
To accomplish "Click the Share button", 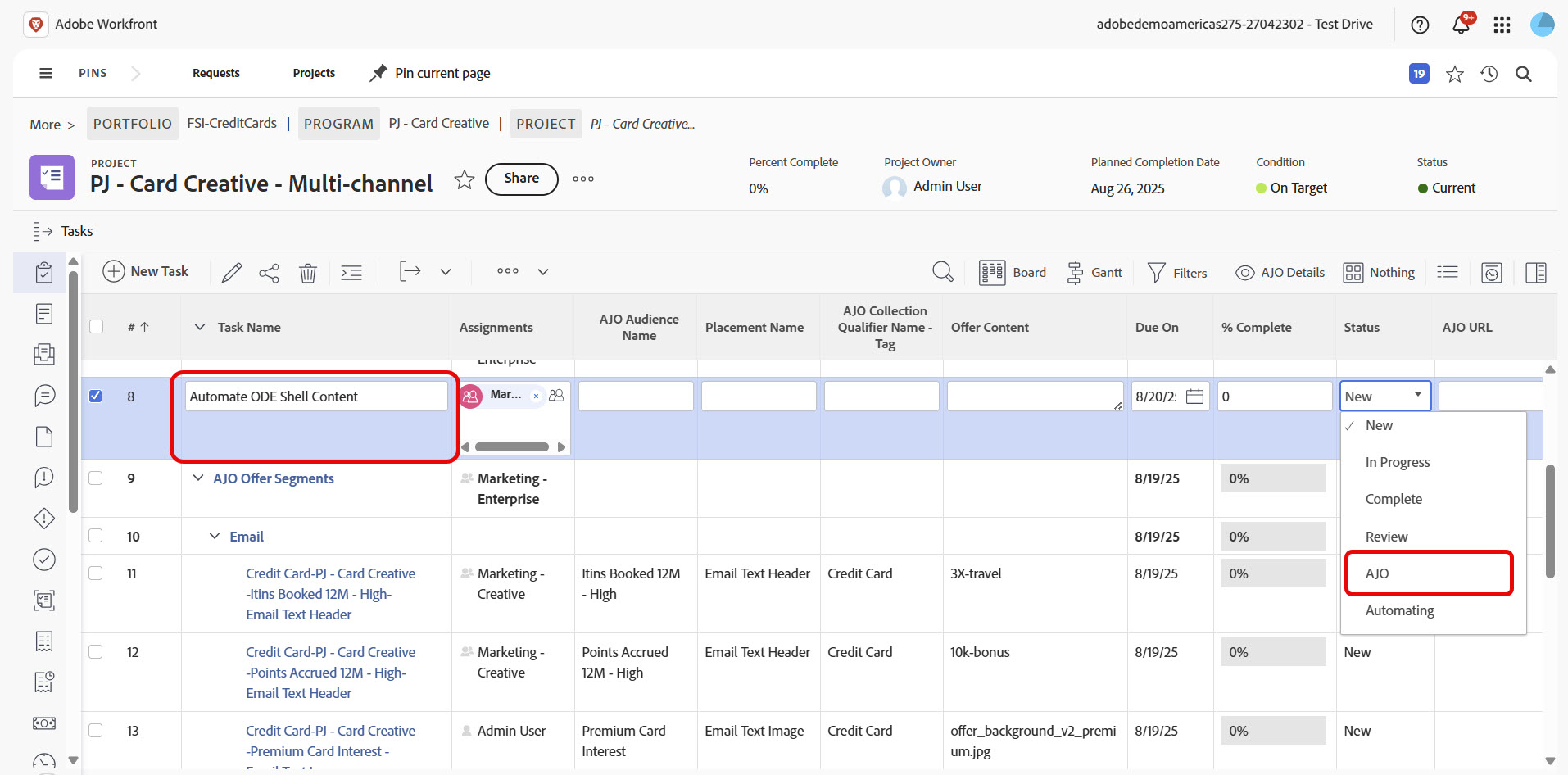I will (x=522, y=179).
